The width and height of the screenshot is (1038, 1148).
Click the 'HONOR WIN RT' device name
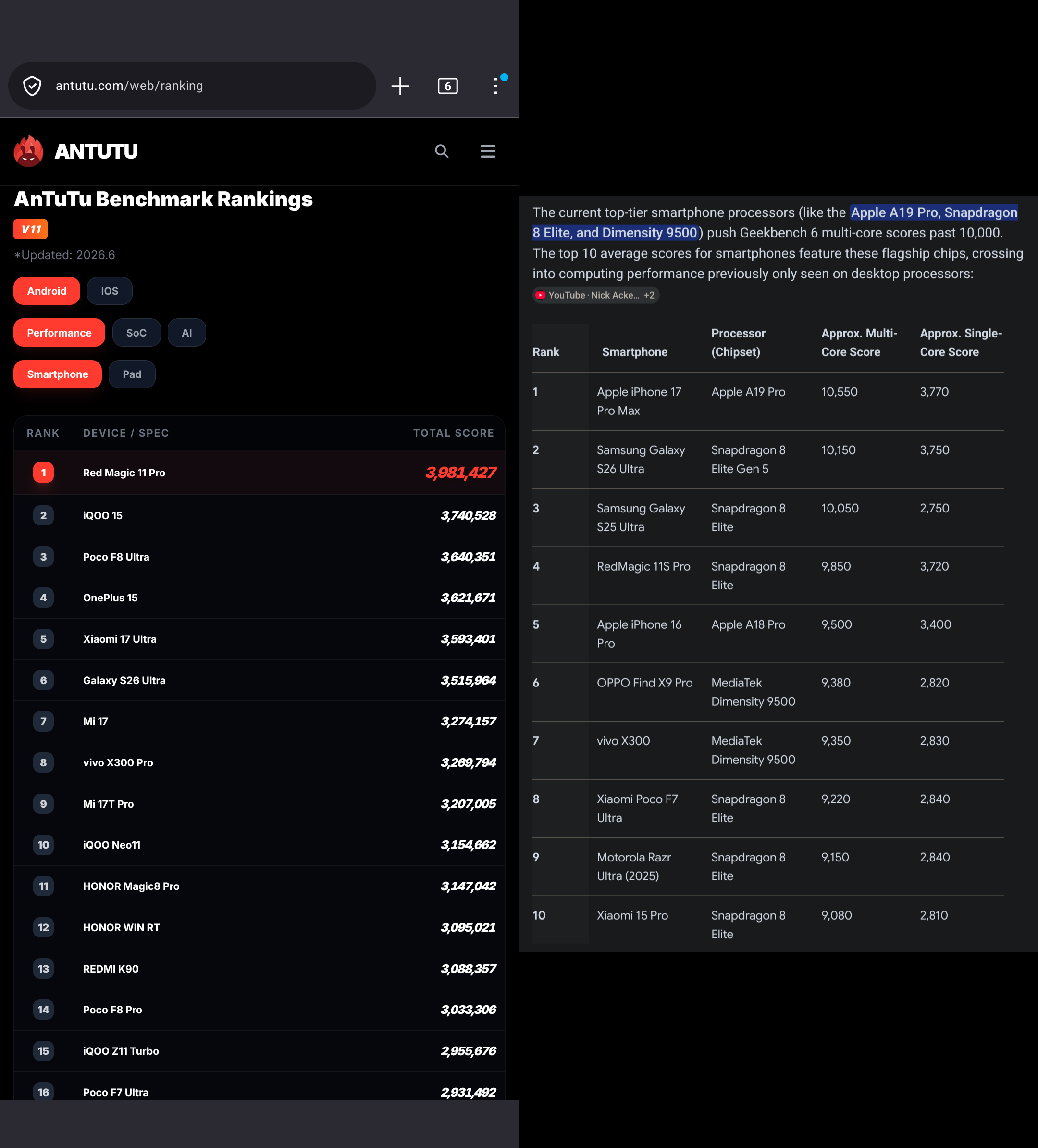coord(121,928)
